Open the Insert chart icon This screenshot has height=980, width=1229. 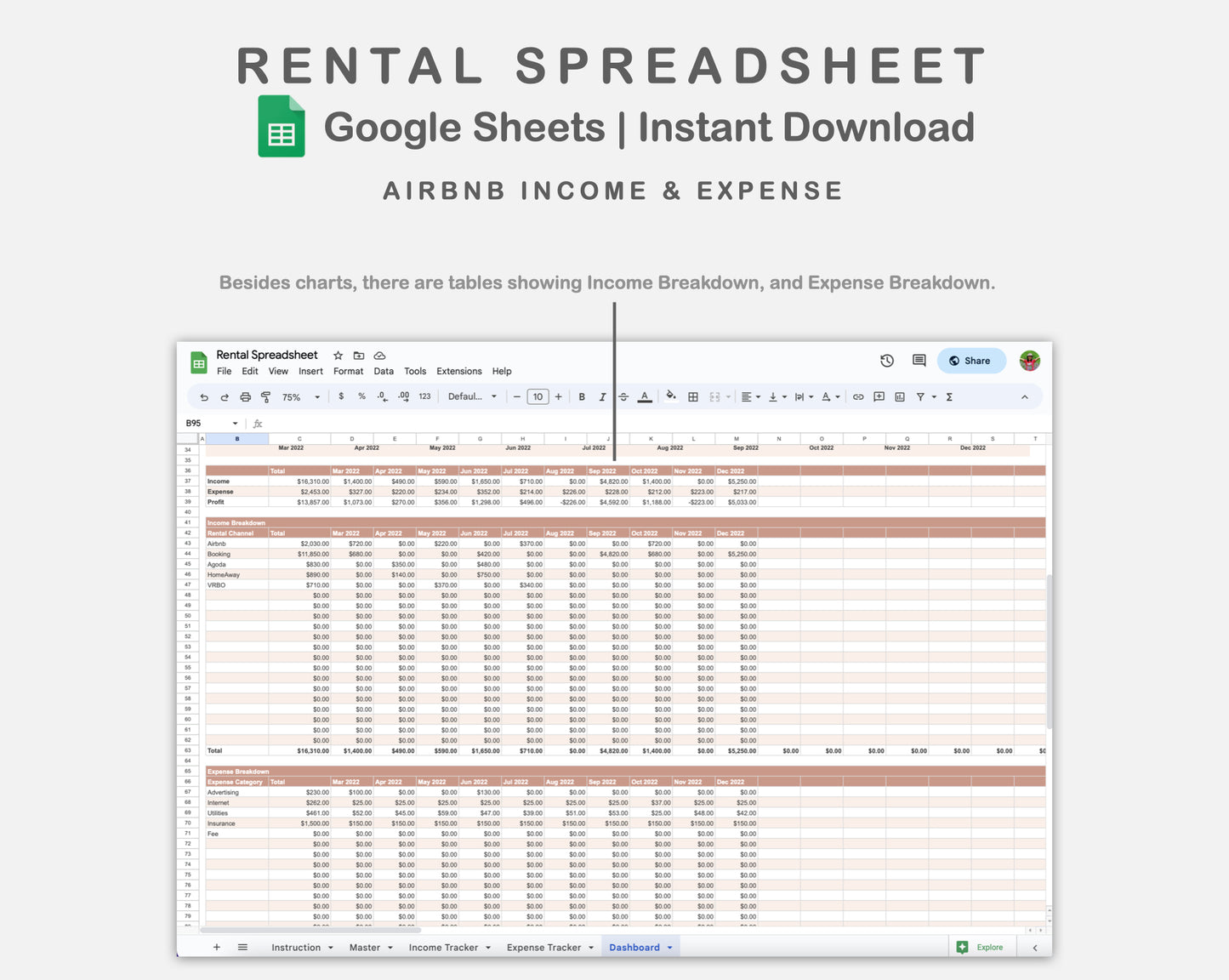coord(899,396)
